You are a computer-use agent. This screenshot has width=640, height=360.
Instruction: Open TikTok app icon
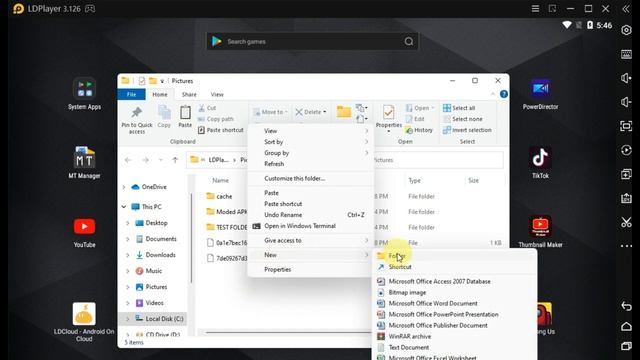(x=540, y=158)
